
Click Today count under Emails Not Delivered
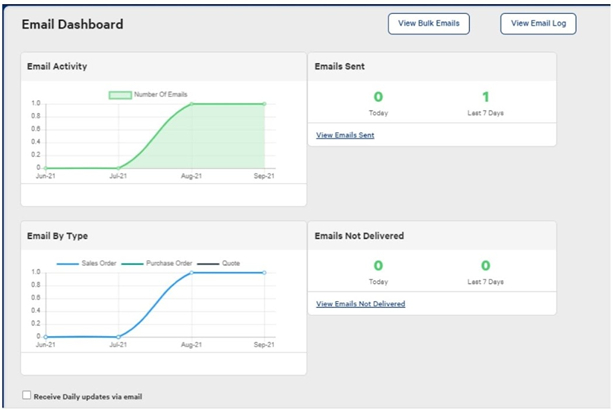(x=378, y=266)
